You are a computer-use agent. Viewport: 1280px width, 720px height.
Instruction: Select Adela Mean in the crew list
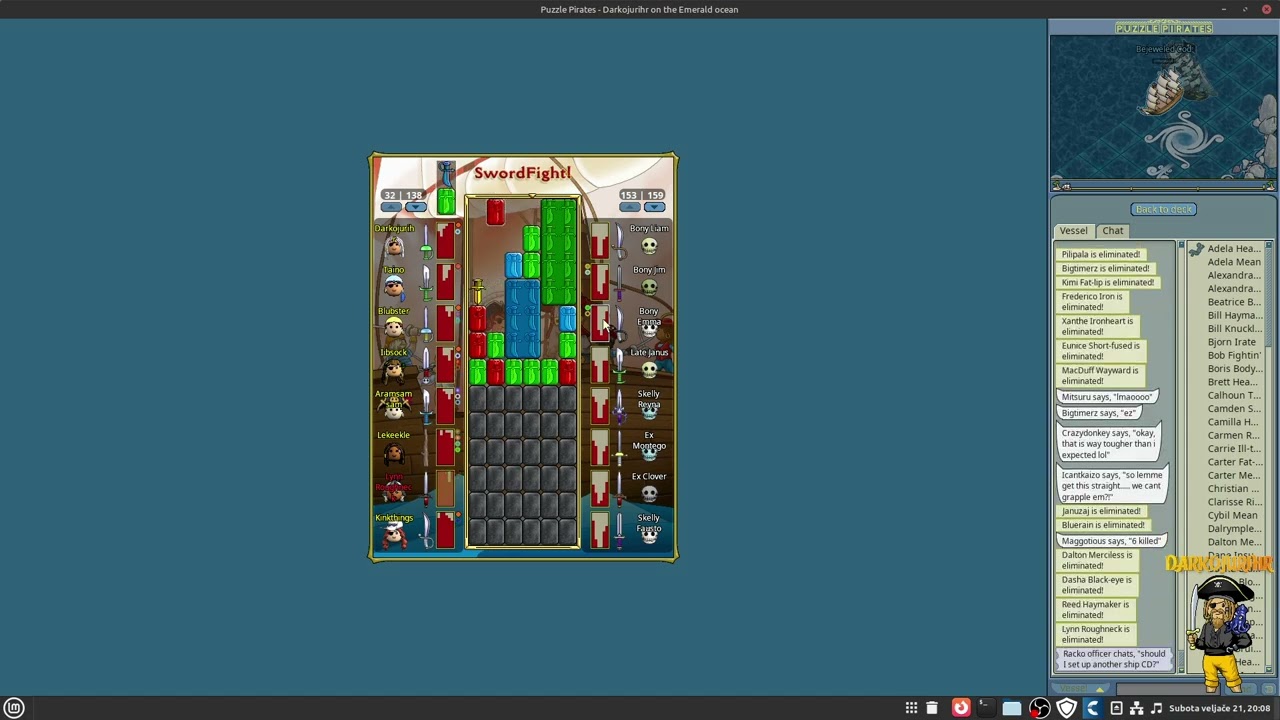(1234, 262)
